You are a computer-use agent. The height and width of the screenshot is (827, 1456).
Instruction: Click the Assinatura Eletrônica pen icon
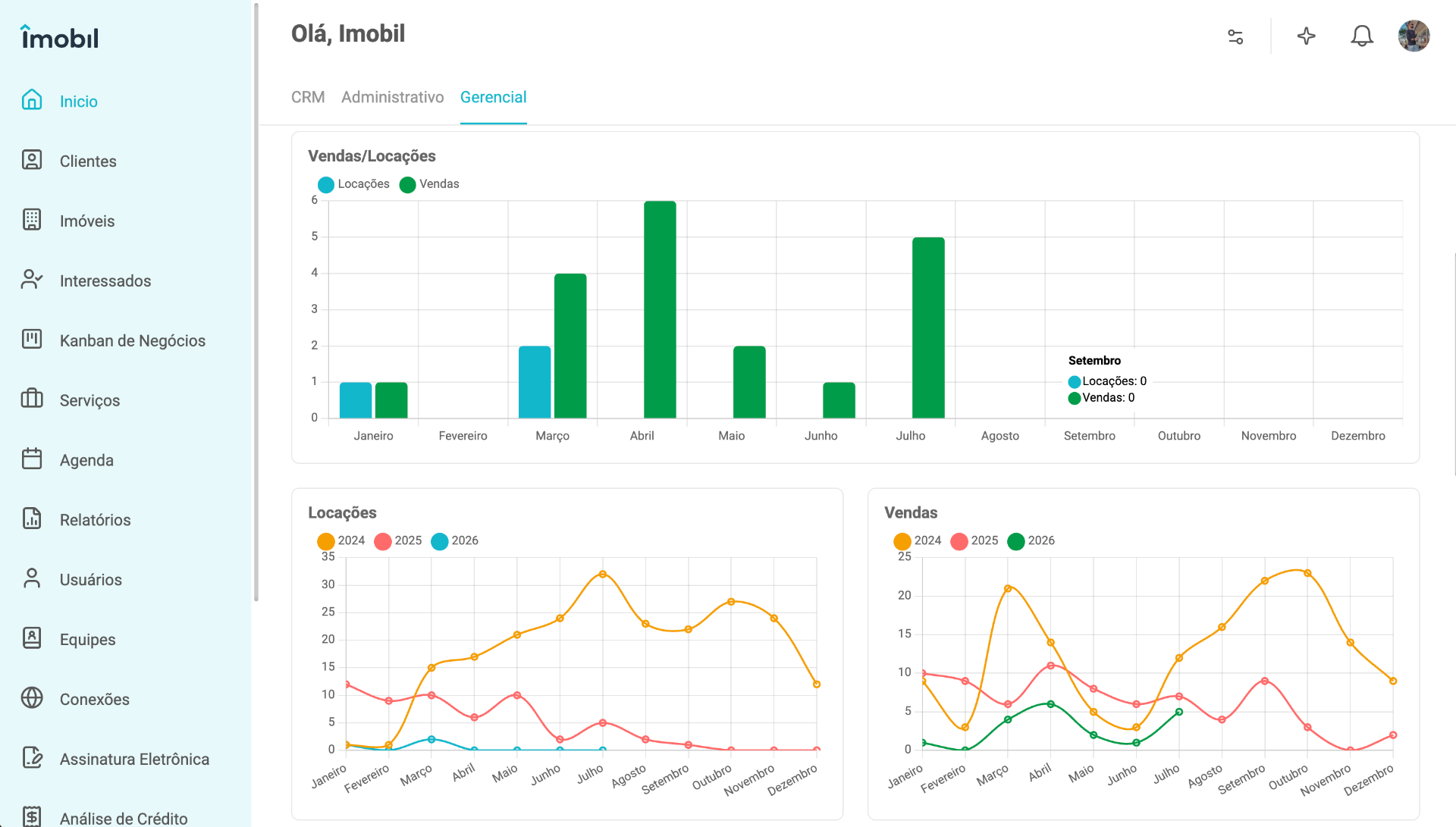pos(32,758)
